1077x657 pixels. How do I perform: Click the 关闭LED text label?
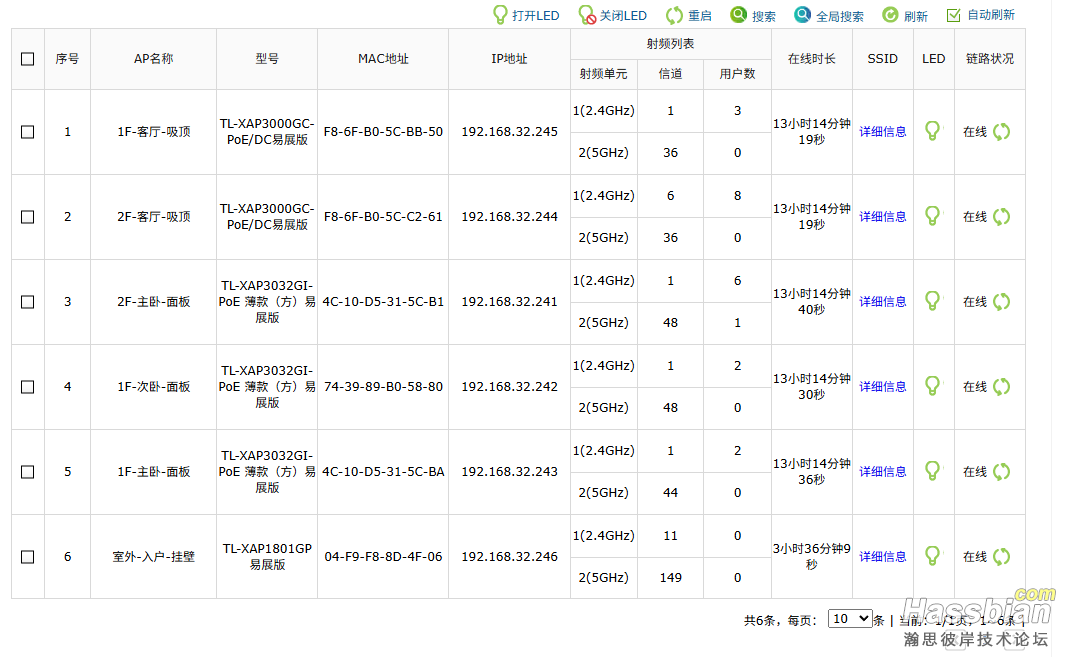click(x=623, y=16)
